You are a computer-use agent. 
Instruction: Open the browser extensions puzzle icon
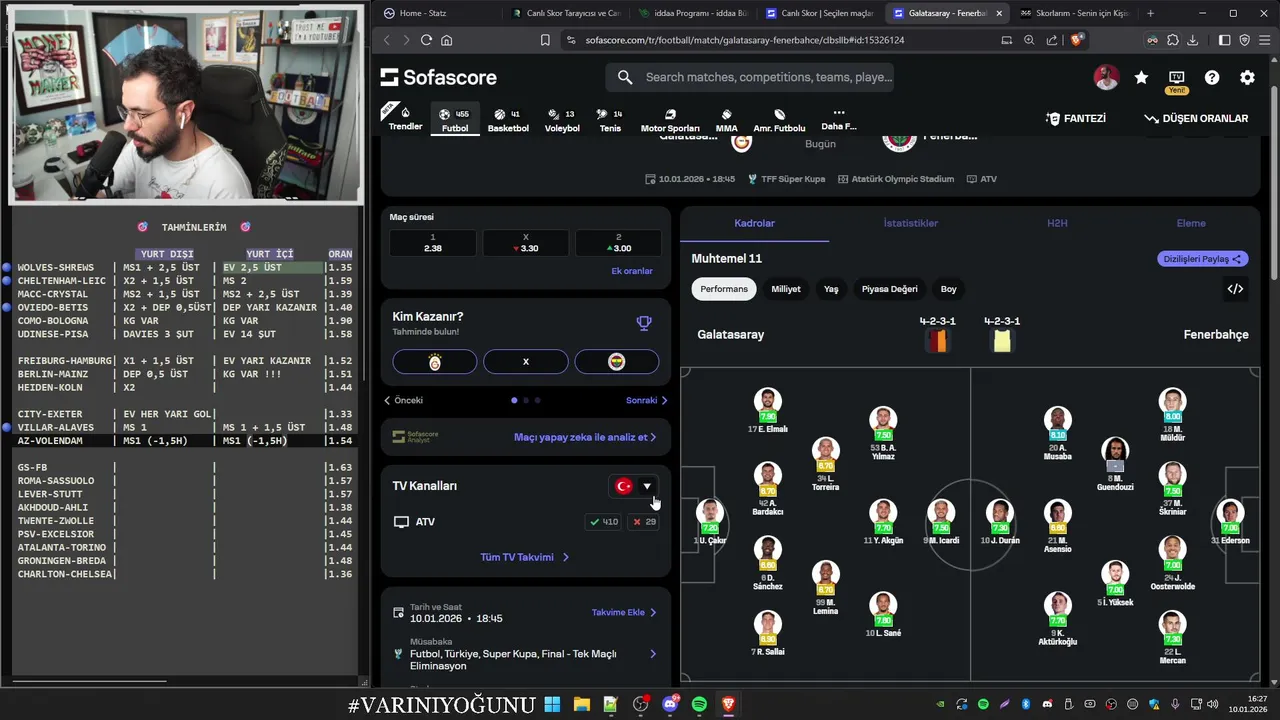coord(1173,40)
